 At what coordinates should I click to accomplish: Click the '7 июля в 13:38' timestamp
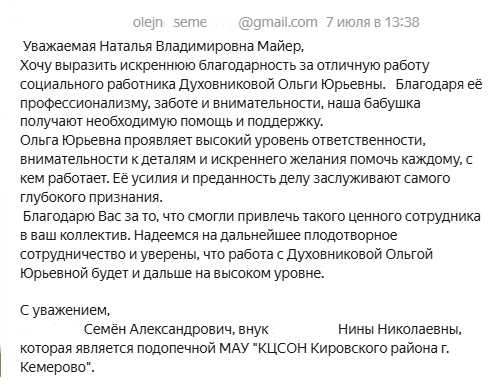pyautogui.click(x=373, y=22)
